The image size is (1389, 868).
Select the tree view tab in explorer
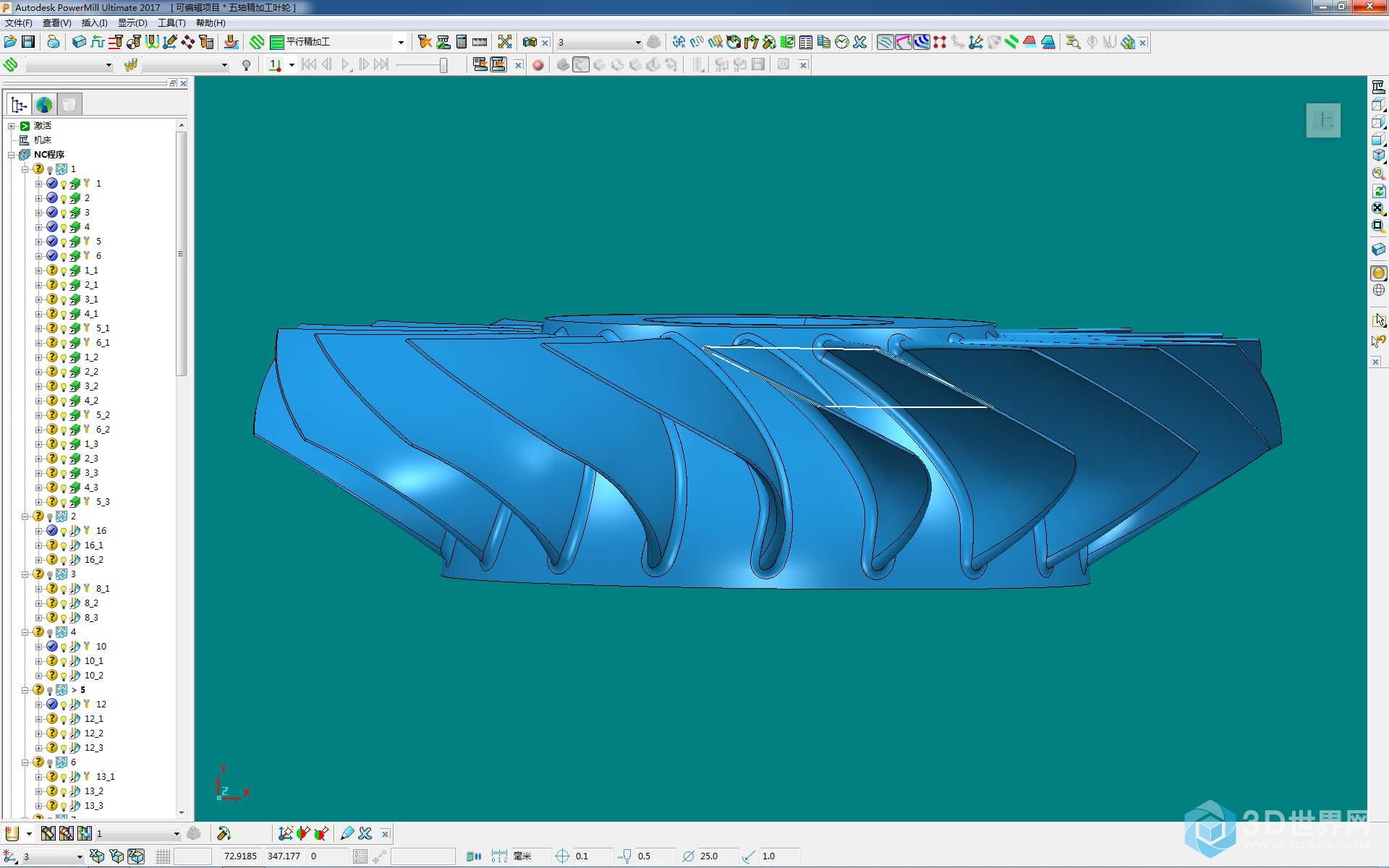coord(19,105)
